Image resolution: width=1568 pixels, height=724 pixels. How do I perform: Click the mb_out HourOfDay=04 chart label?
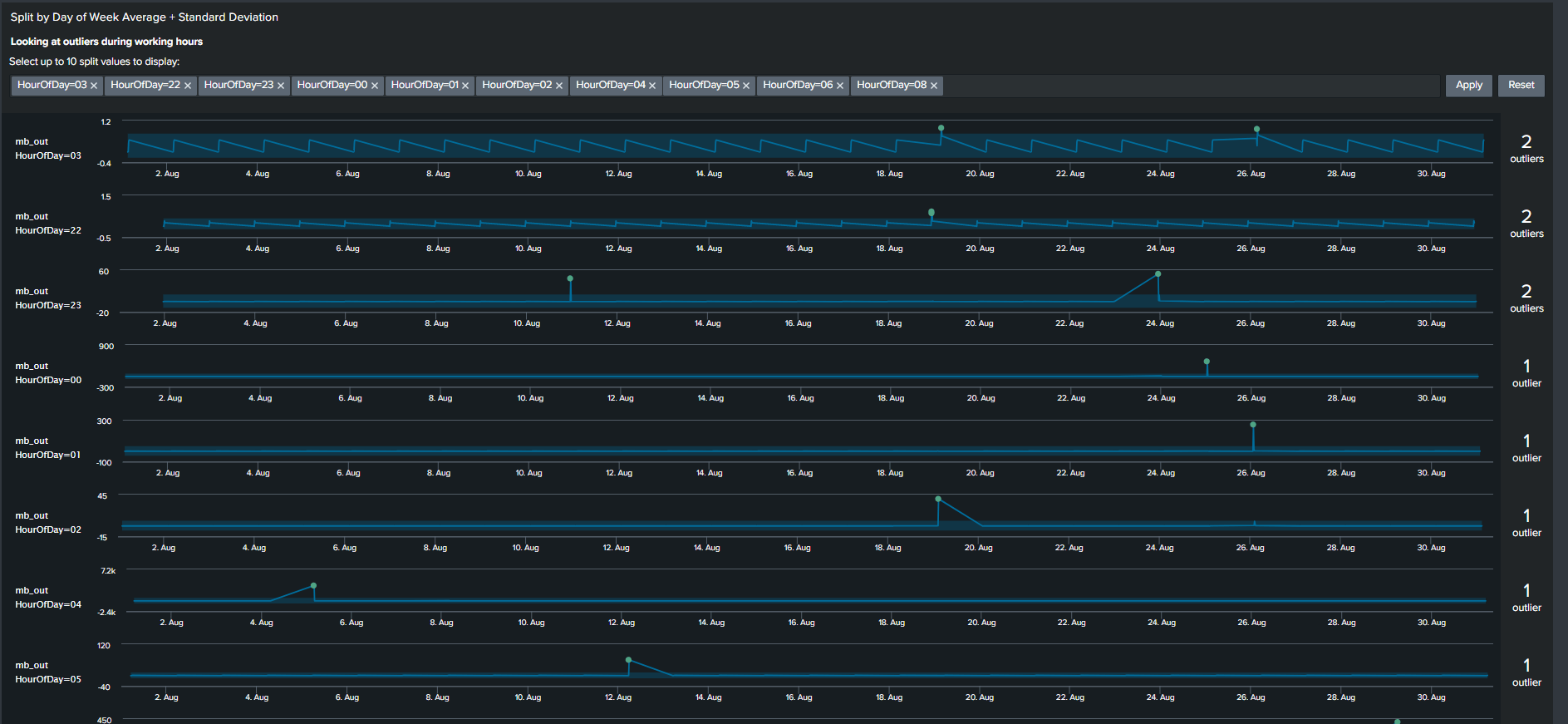pos(48,598)
